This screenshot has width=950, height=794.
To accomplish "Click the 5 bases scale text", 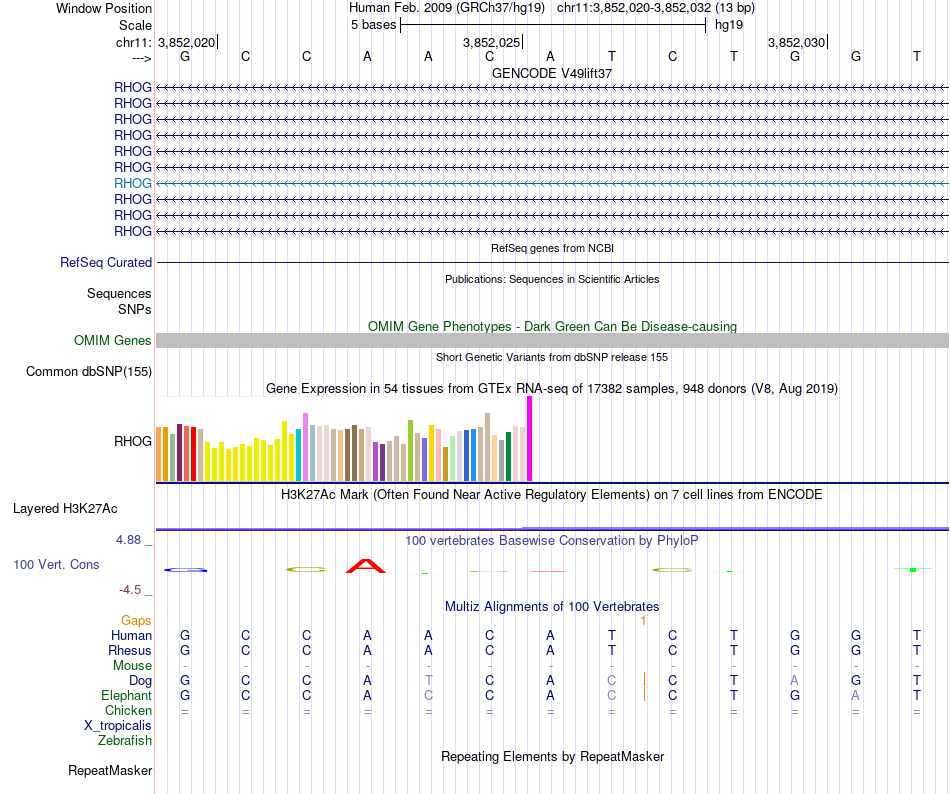I will click(x=373, y=25).
